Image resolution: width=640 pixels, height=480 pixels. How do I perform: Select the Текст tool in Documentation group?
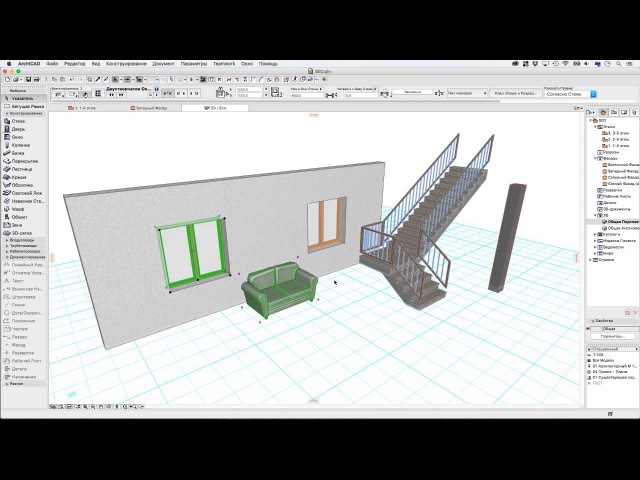pyautogui.click(x=24, y=281)
